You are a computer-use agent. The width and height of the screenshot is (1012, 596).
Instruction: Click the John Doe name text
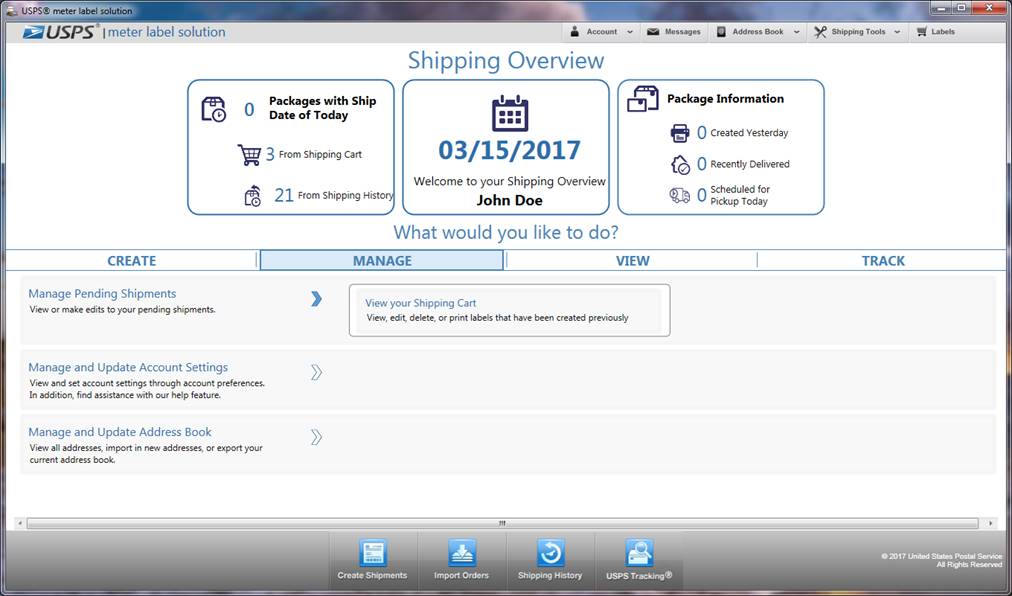pyautogui.click(x=509, y=200)
